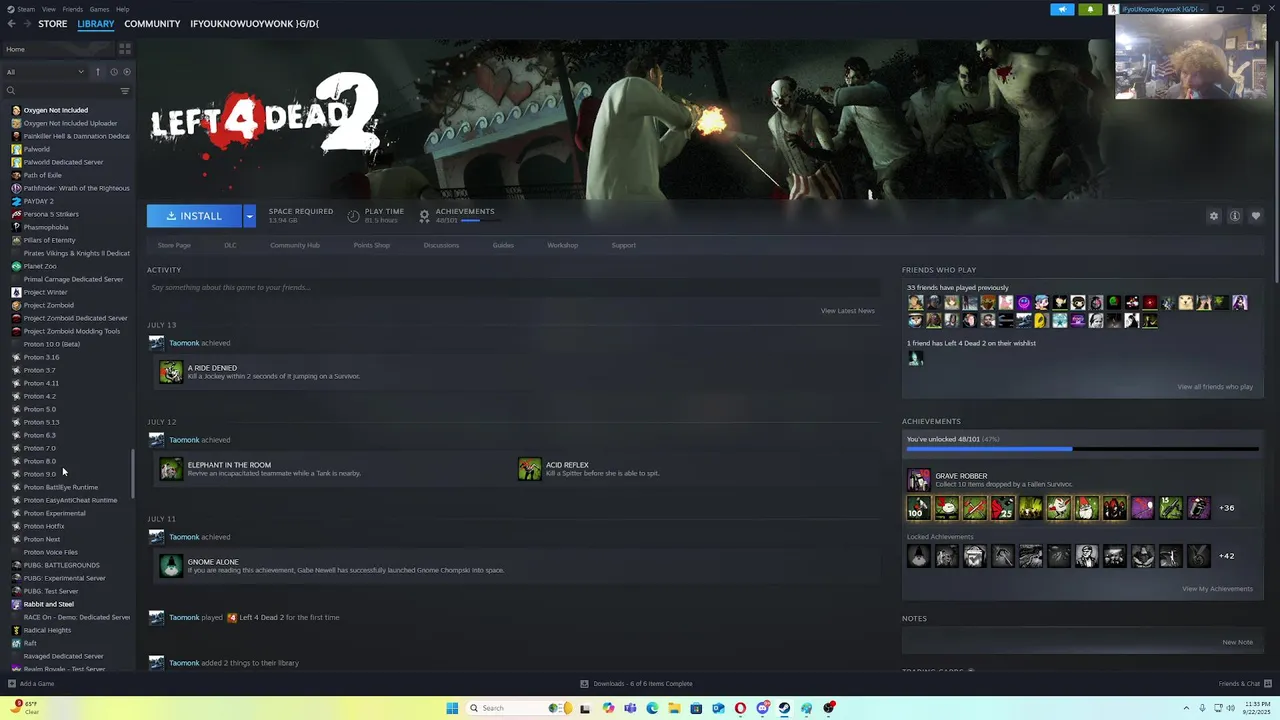This screenshot has width=1280, height=720.
Task: Go to the STORE tab
Action: coord(53,24)
